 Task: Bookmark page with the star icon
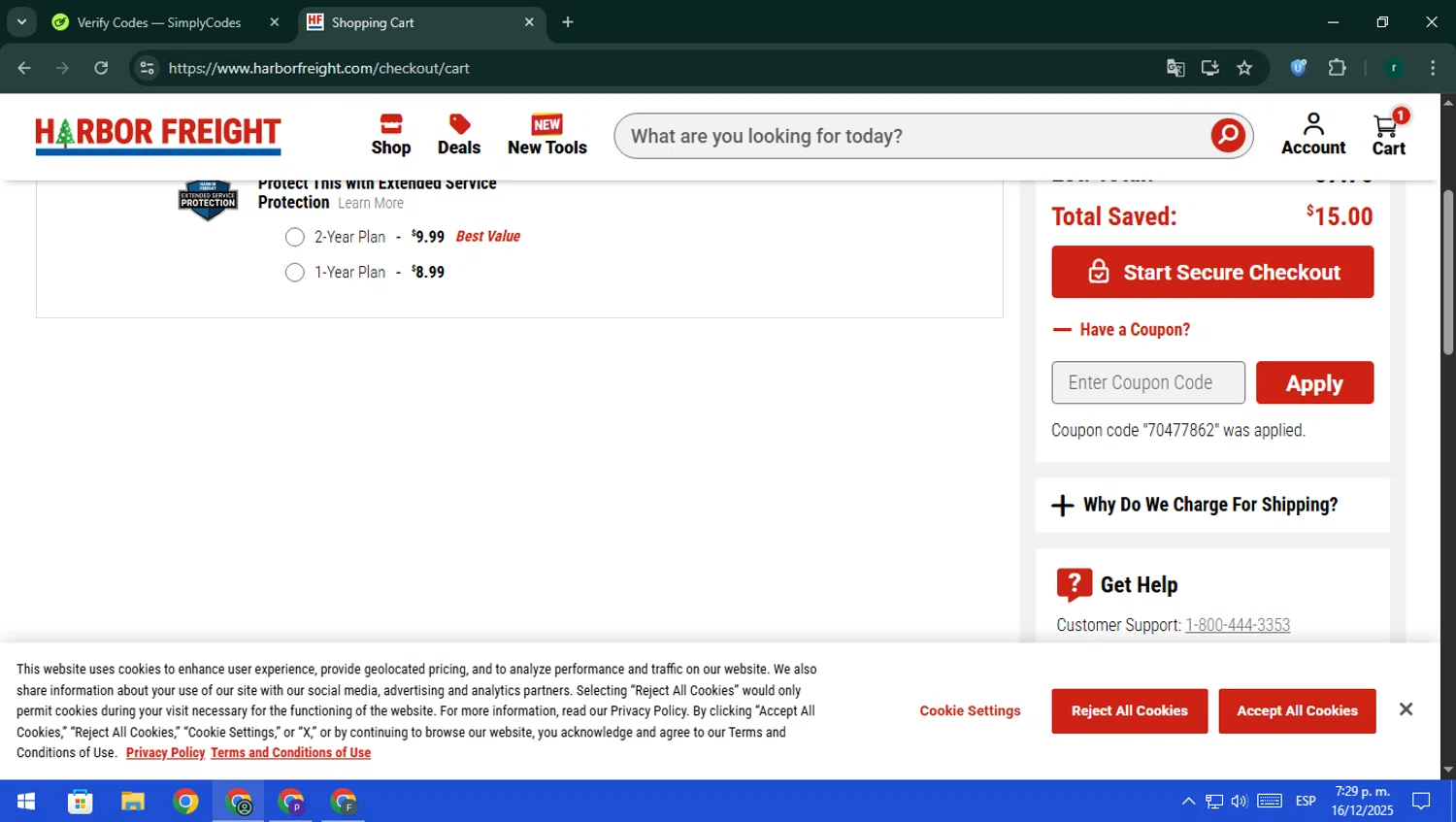(x=1244, y=68)
